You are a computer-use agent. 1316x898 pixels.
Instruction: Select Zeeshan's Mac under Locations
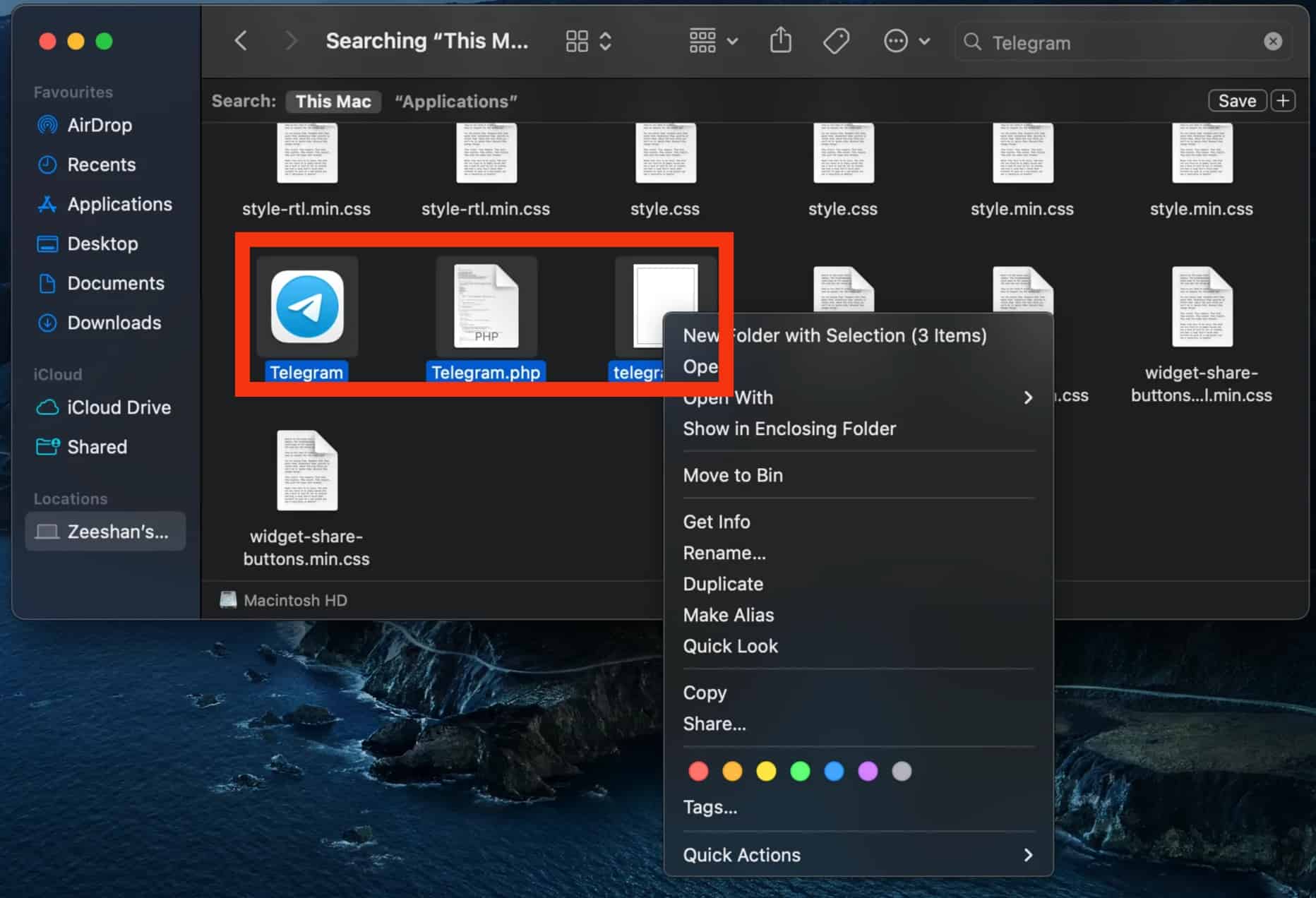point(106,531)
